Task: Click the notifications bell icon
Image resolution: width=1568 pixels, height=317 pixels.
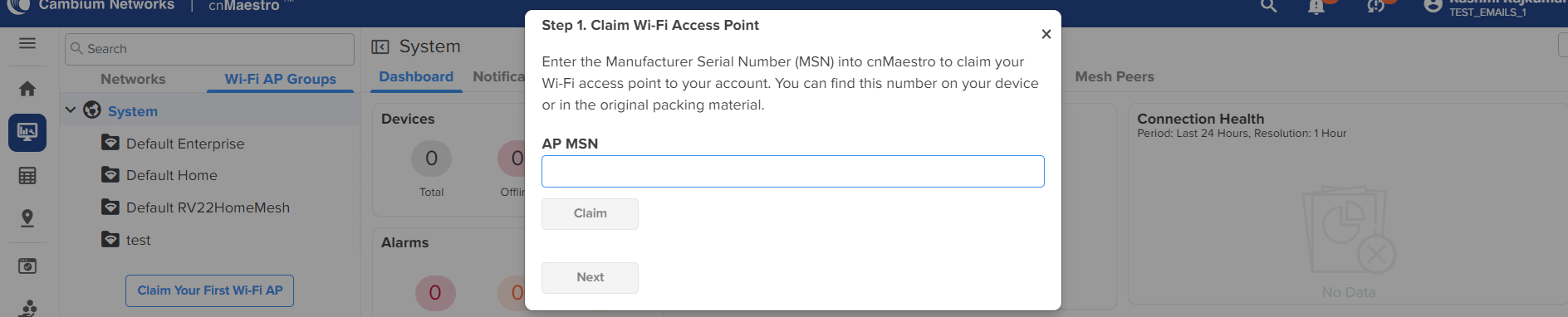Action: click(x=1316, y=7)
